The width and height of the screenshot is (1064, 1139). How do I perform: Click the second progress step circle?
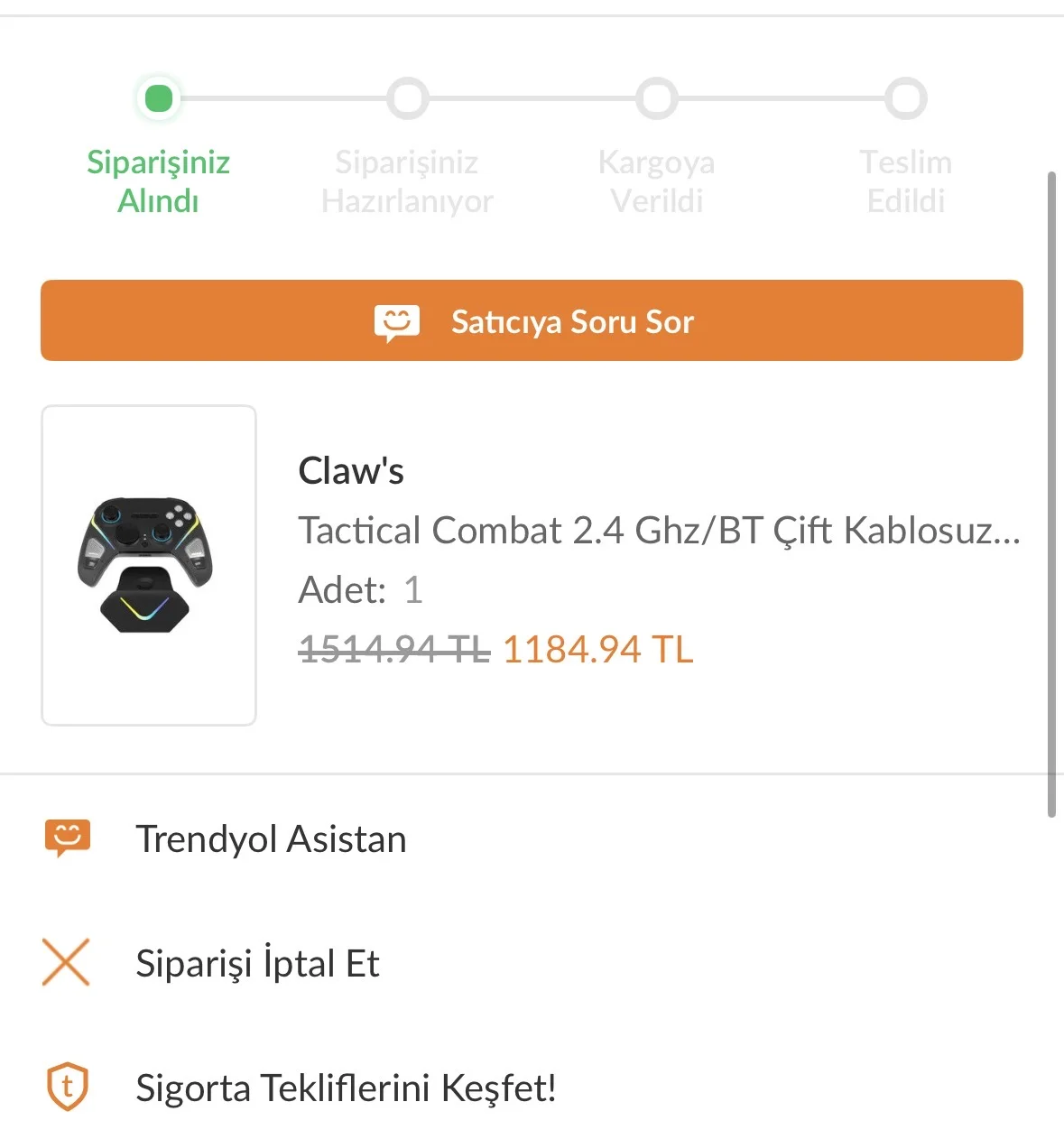[x=407, y=98]
